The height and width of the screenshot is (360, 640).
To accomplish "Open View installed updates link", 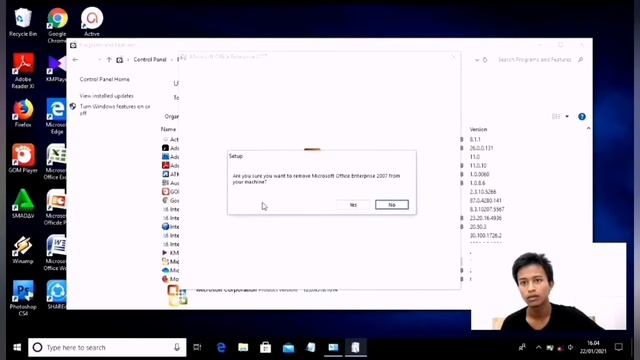I will 107,96.
